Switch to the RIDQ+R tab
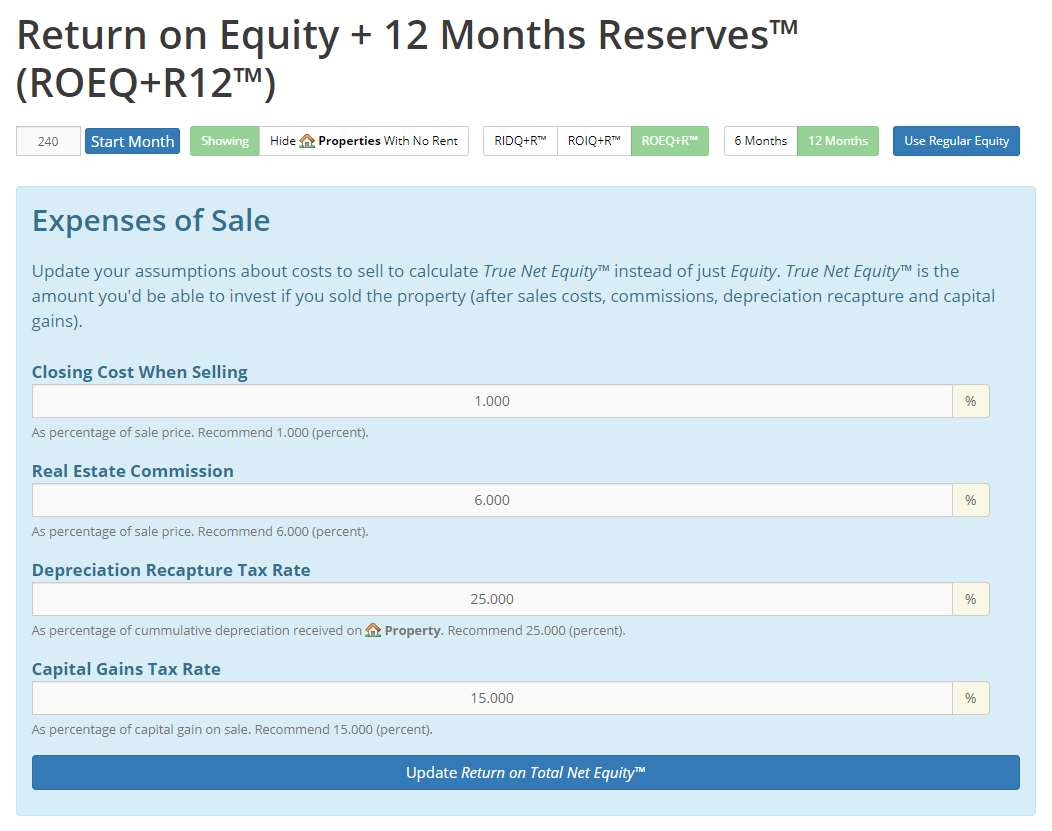Image resolution: width=1052 pixels, height=831 pixels. 520,140
